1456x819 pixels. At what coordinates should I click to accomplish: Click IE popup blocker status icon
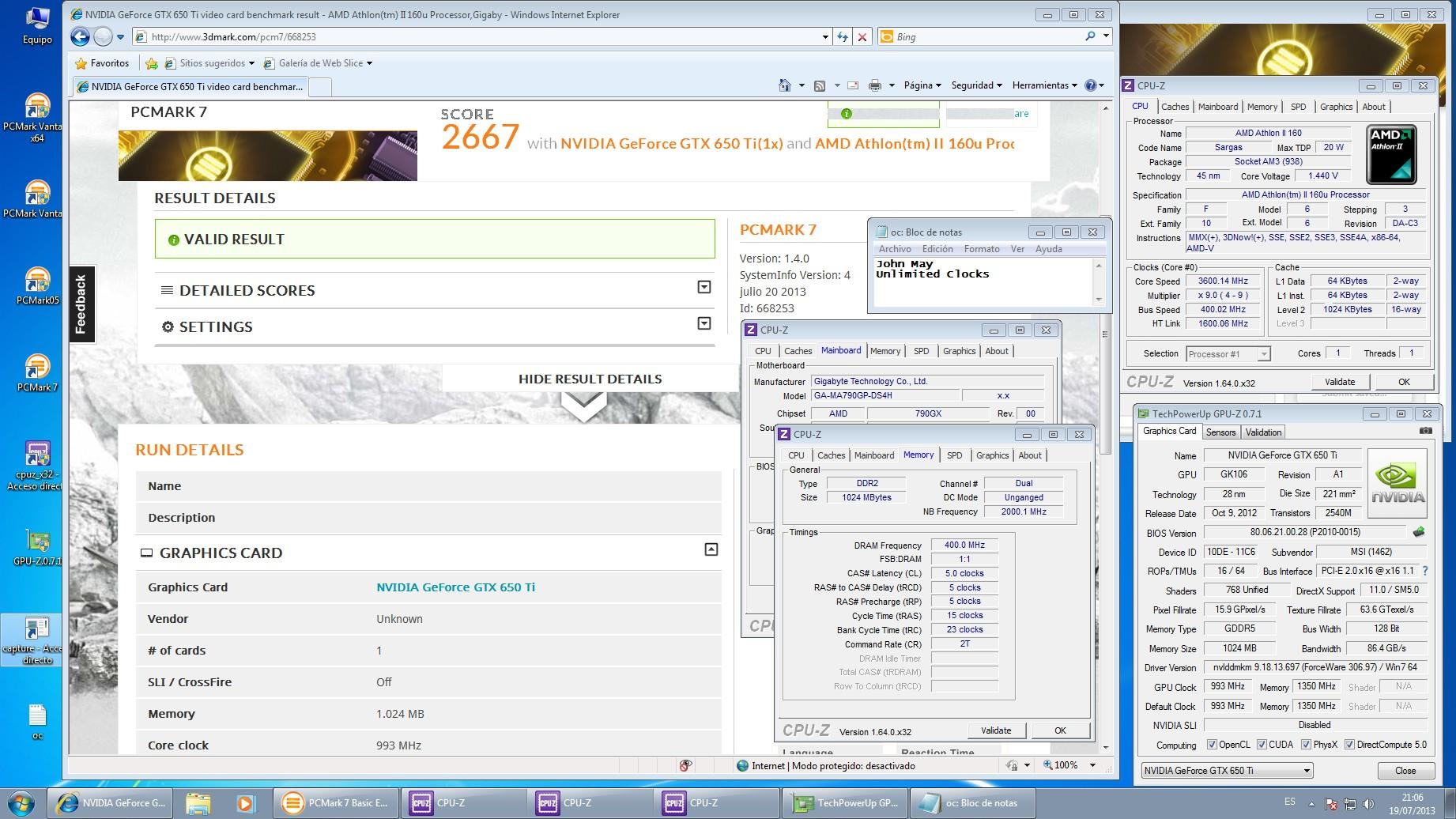click(x=685, y=765)
